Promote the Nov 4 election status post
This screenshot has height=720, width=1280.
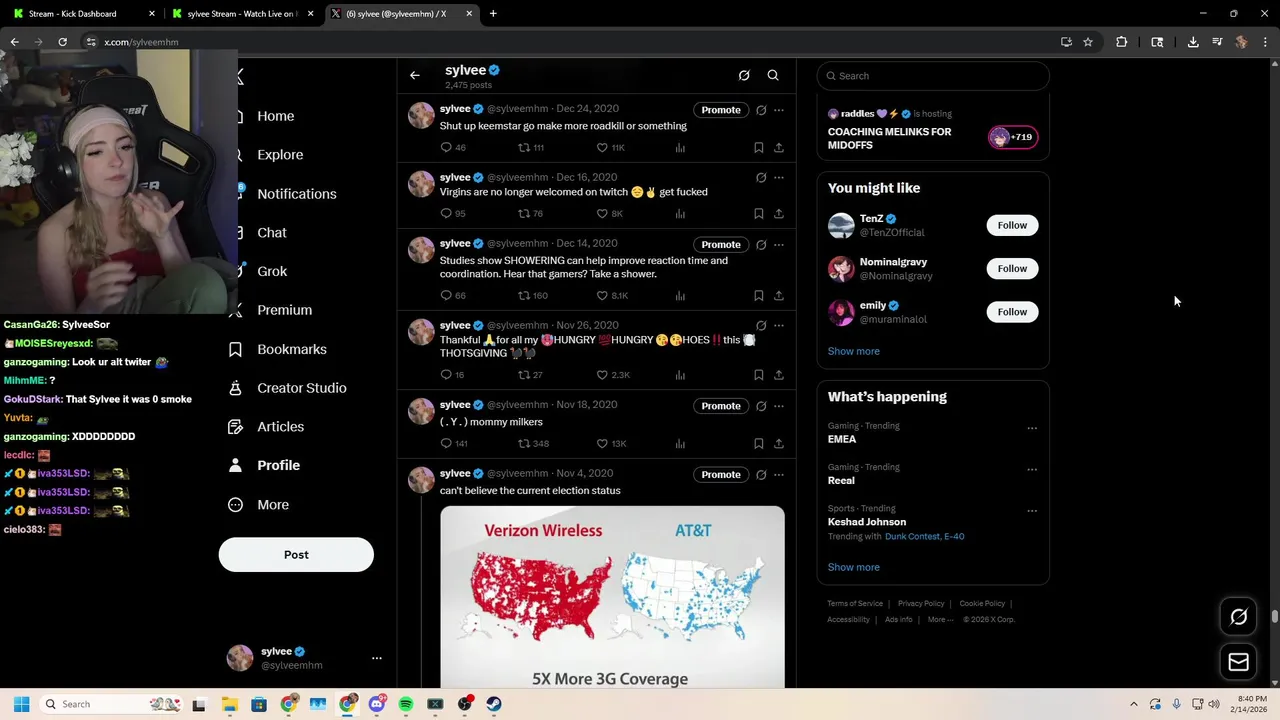pyautogui.click(x=721, y=475)
